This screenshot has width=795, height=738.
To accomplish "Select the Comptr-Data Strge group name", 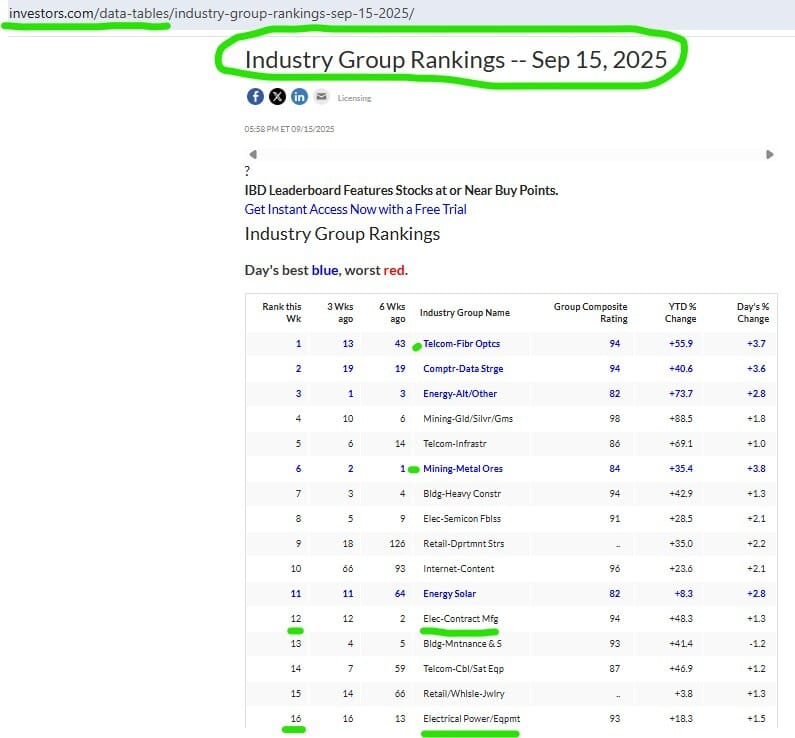I will click(x=463, y=368).
